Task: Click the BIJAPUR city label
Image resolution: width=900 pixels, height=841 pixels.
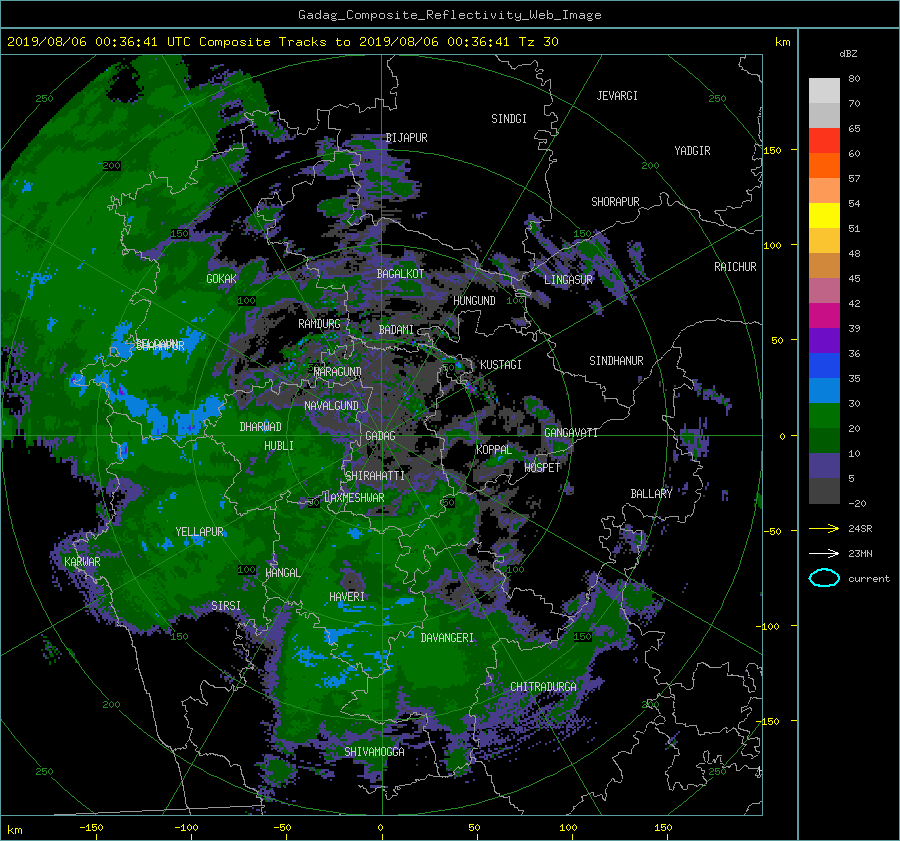Action: [406, 138]
